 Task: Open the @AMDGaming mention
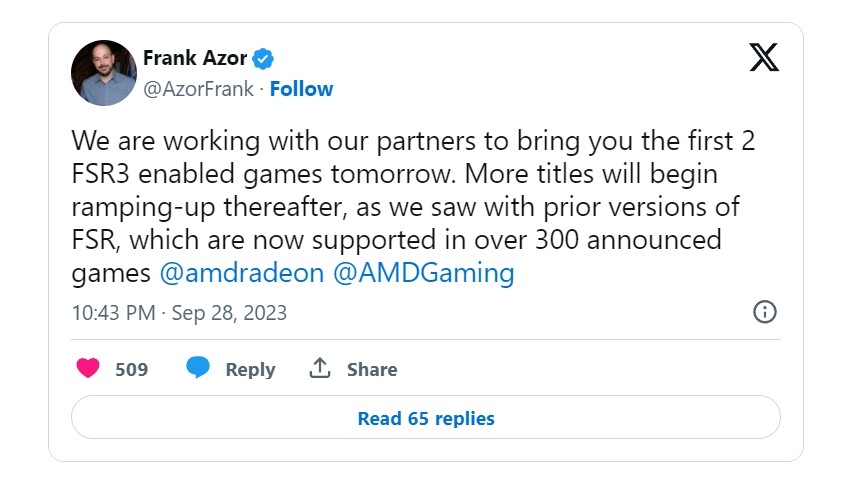tap(424, 273)
